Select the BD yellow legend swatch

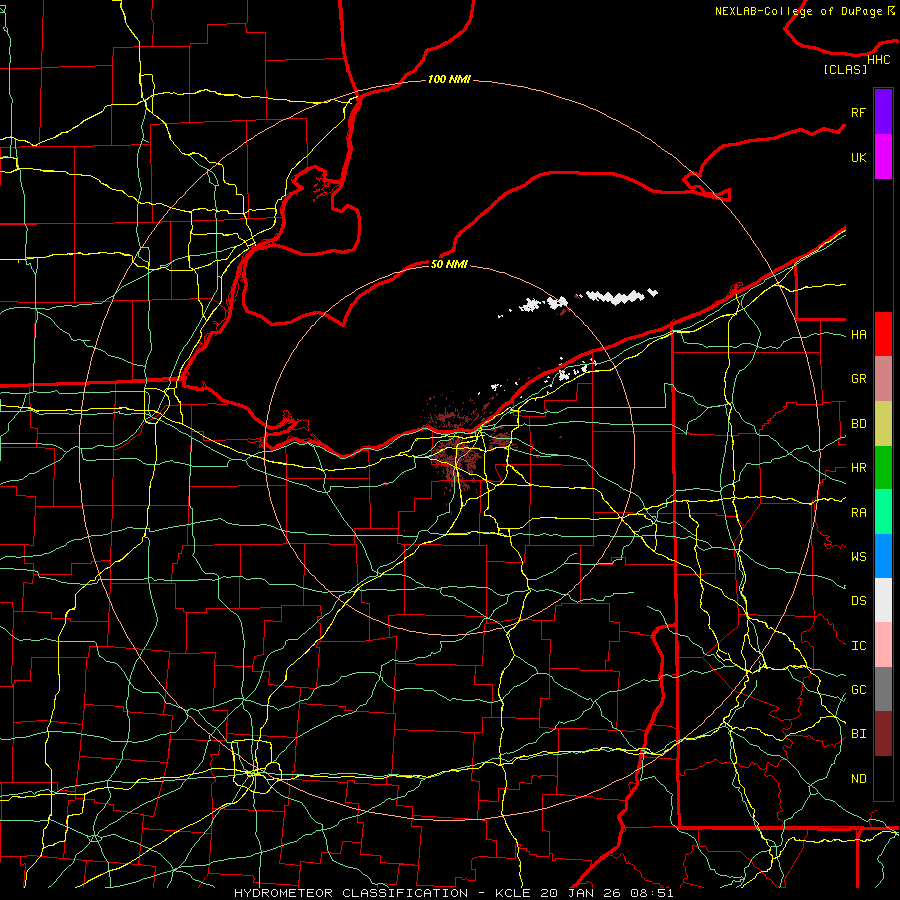[x=883, y=424]
